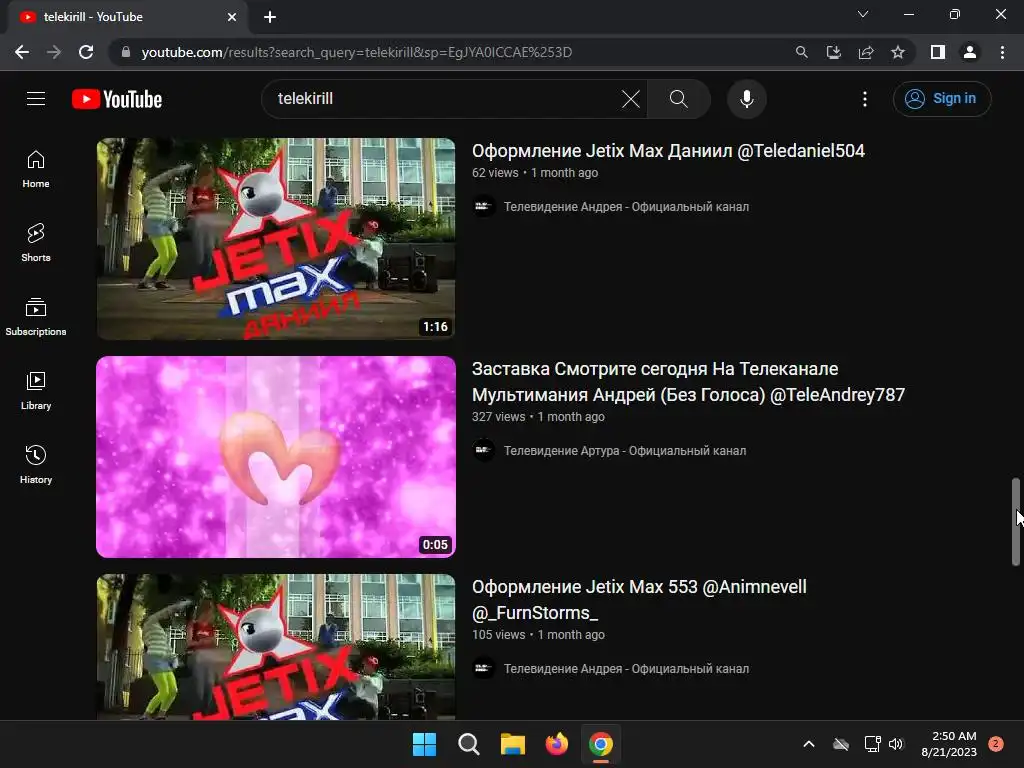This screenshot has width=1024, height=768.
Task: Play the pink Мультимания thumbnail 0:05
Action: coord(276,456)
